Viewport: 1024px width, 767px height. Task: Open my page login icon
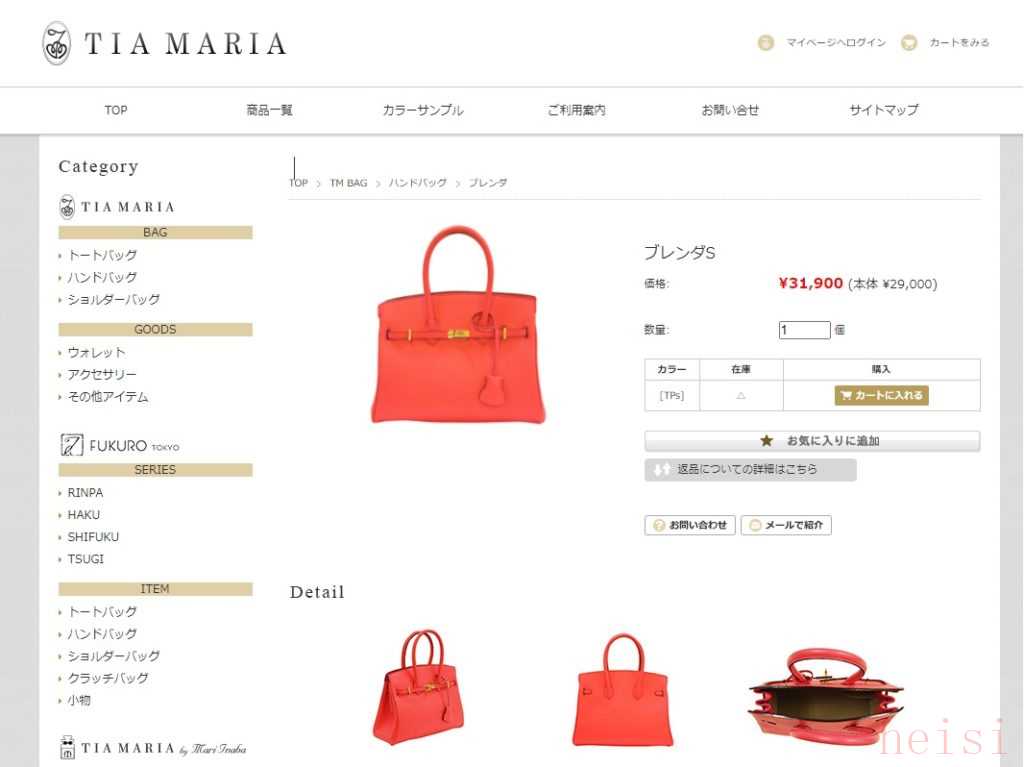click(x=765, y=43)
